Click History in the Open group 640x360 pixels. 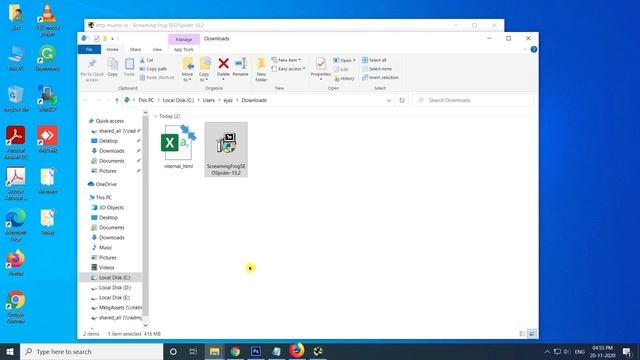344,78
